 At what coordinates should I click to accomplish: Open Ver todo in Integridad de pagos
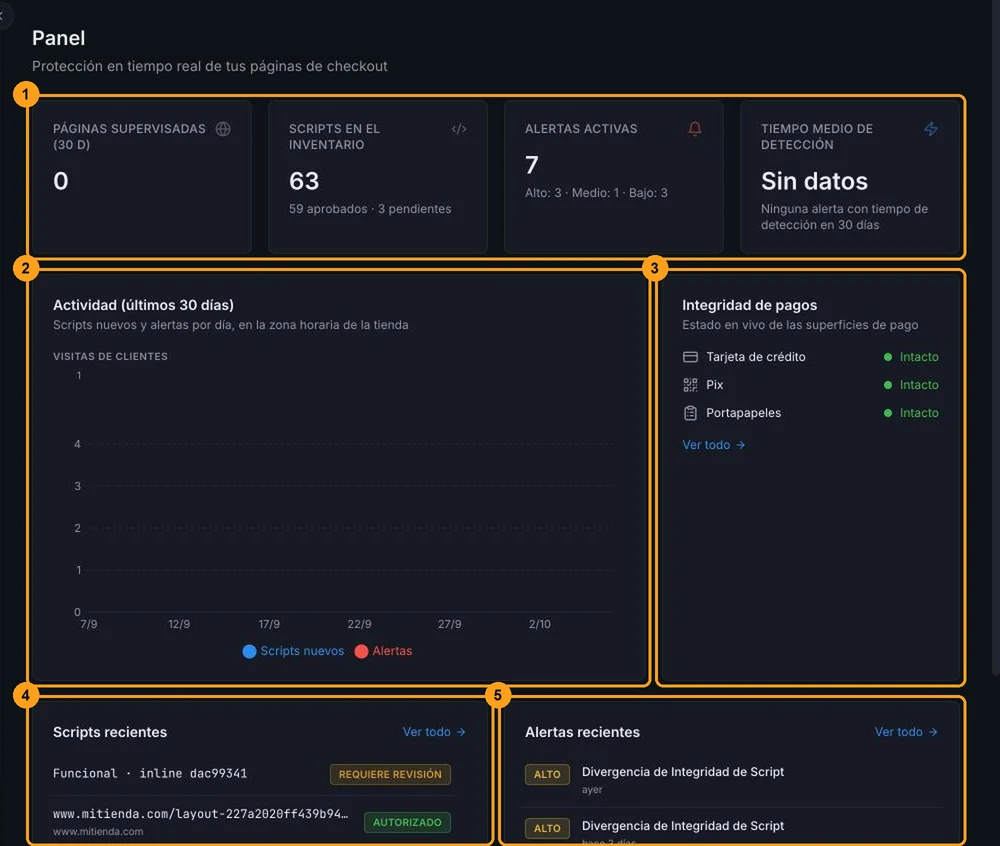coord(714,445)
